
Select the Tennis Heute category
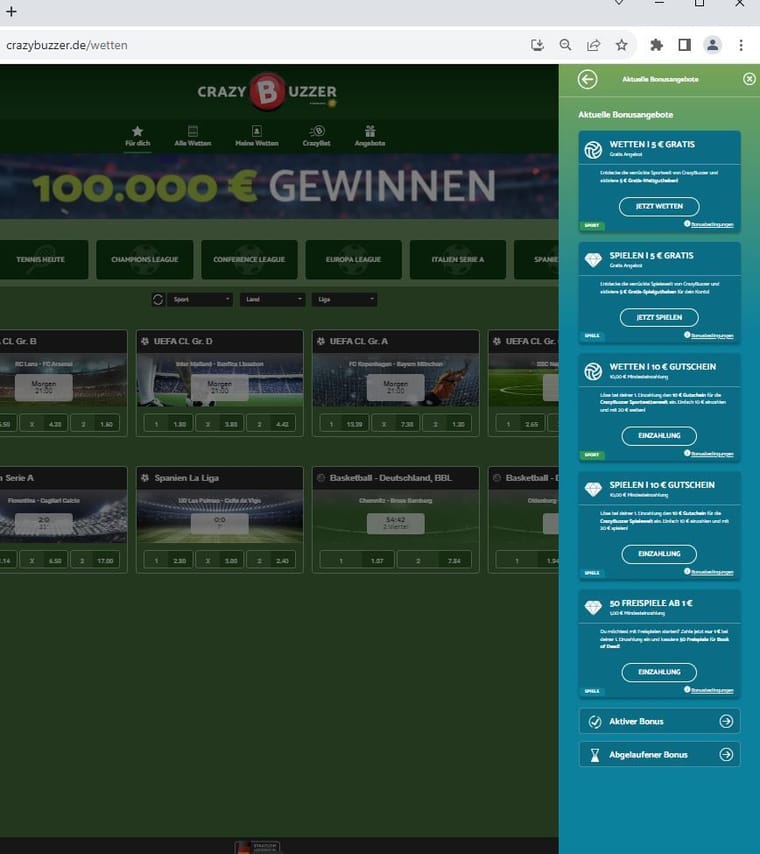(42, 260)
